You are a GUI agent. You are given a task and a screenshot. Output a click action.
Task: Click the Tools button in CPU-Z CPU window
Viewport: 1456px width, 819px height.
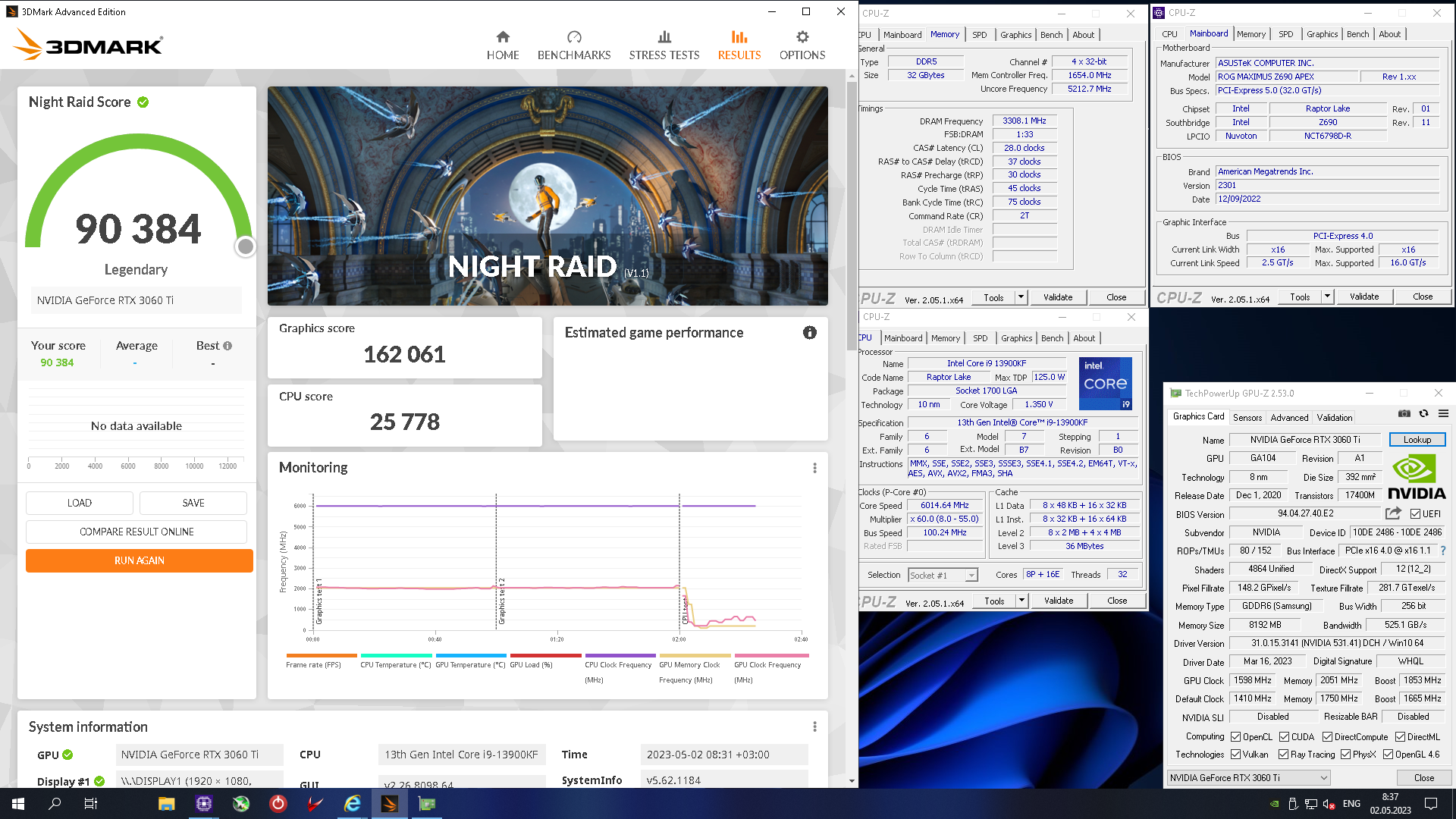point(994,601)
